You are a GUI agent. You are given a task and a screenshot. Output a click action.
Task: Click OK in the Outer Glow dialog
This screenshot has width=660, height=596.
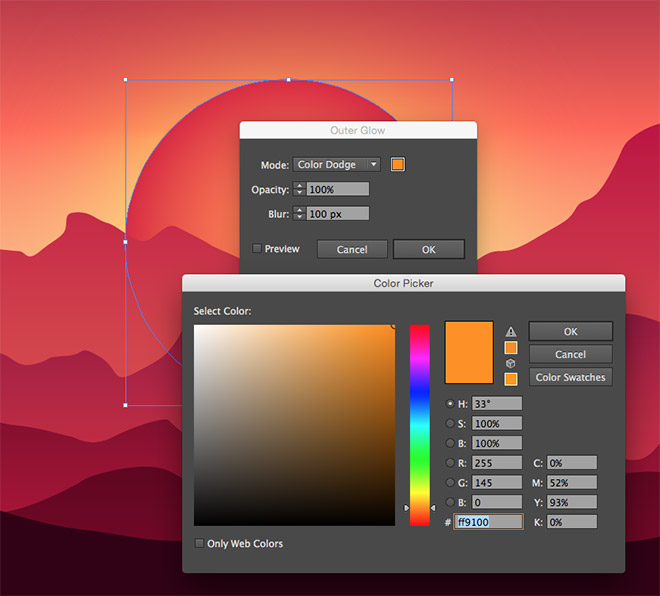click(429, 249)
